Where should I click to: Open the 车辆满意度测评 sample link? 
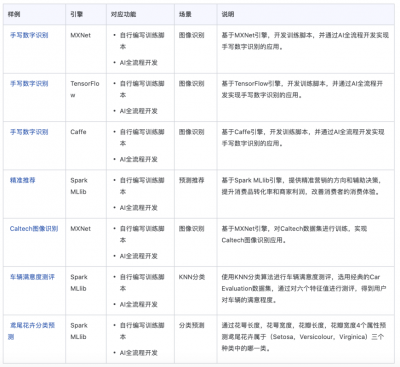coord(32,277)
